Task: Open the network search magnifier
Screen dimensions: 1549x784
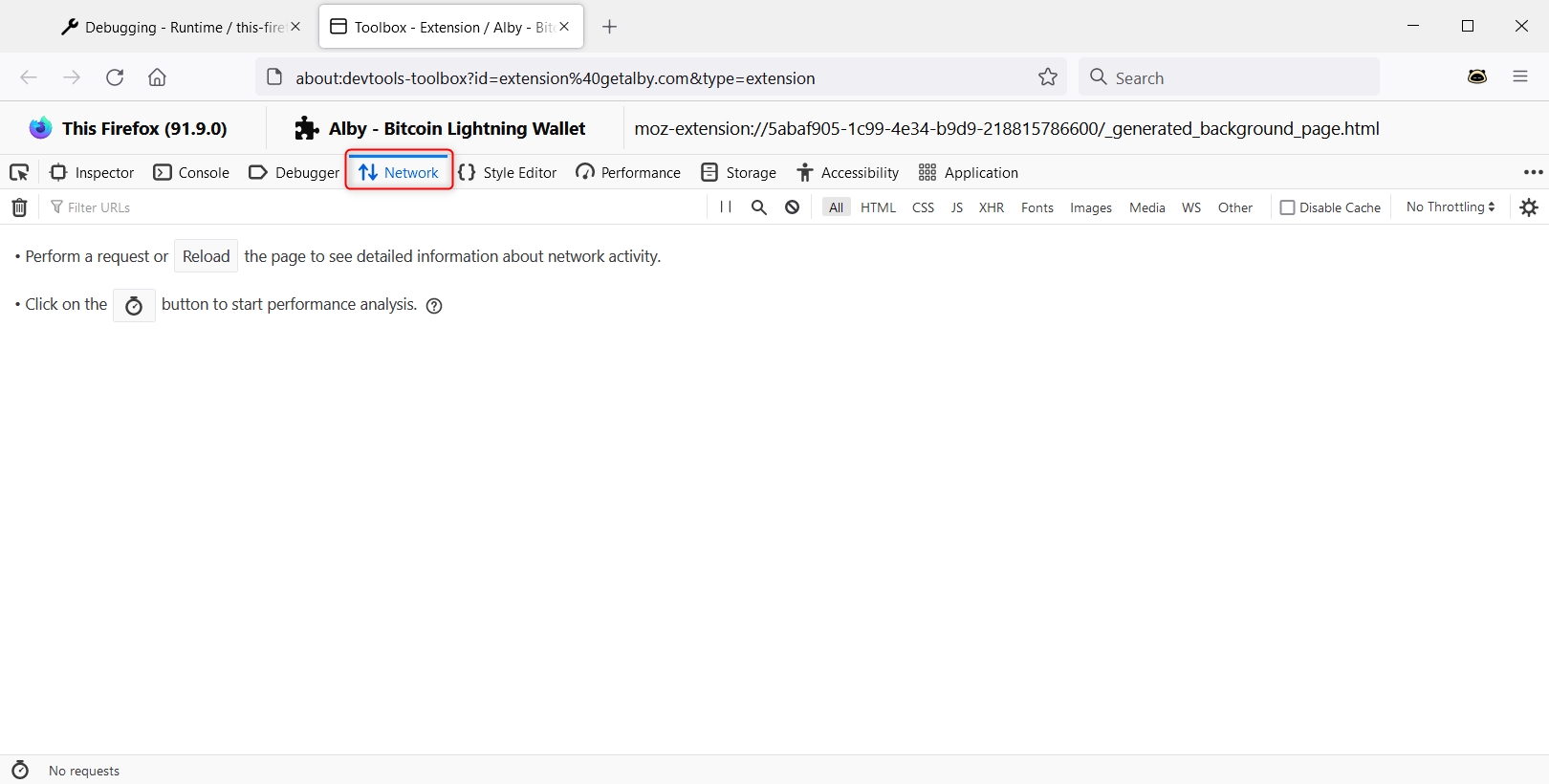Action: pos(759,207)
